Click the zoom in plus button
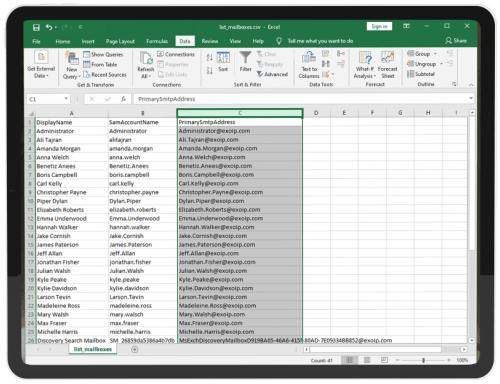This screenshot has width=500, height=384. coord(449,360)
